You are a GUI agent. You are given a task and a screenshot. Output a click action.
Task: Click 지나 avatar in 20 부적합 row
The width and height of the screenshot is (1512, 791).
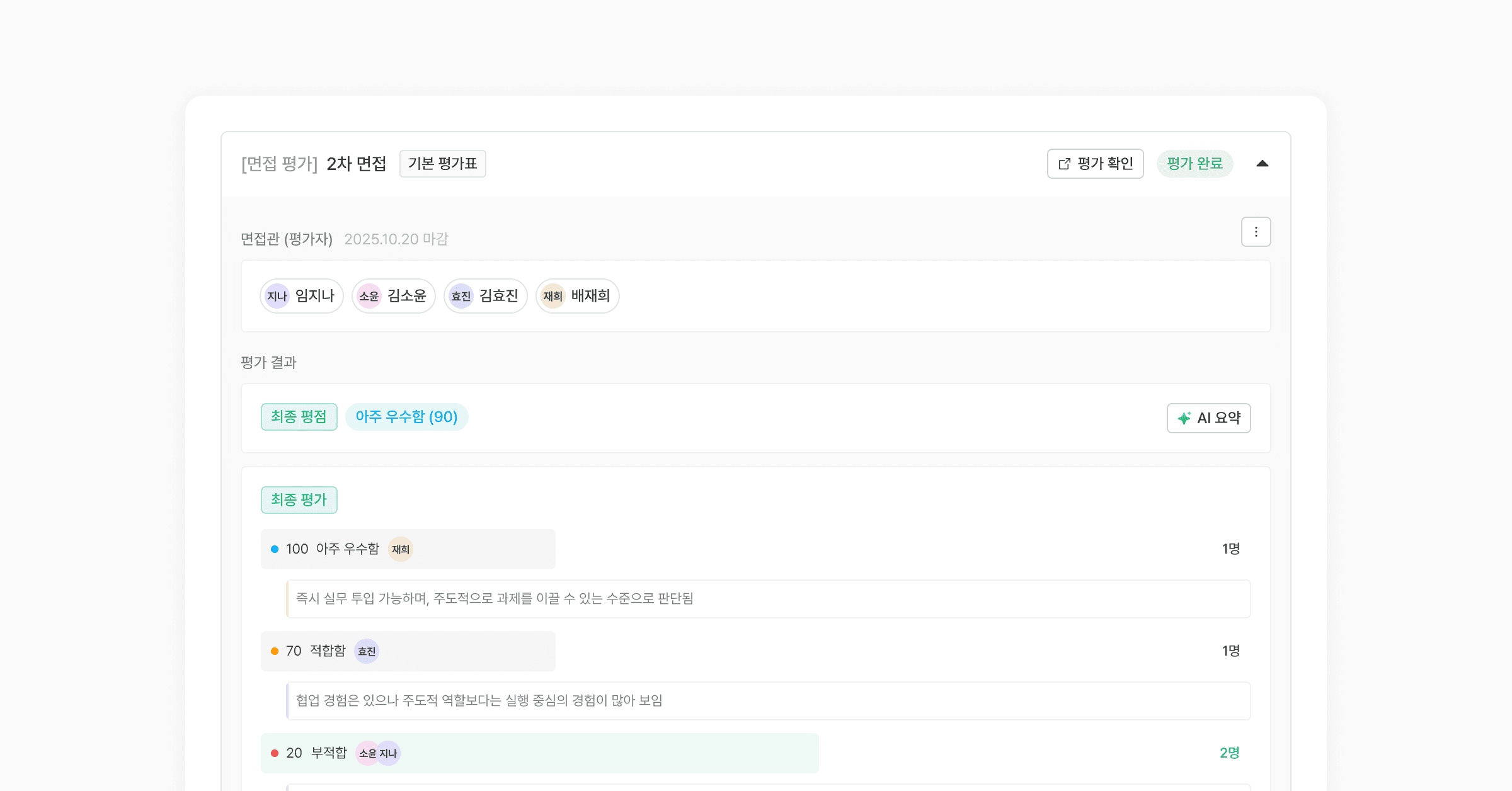pyautogui.click(x=390, y=753)
